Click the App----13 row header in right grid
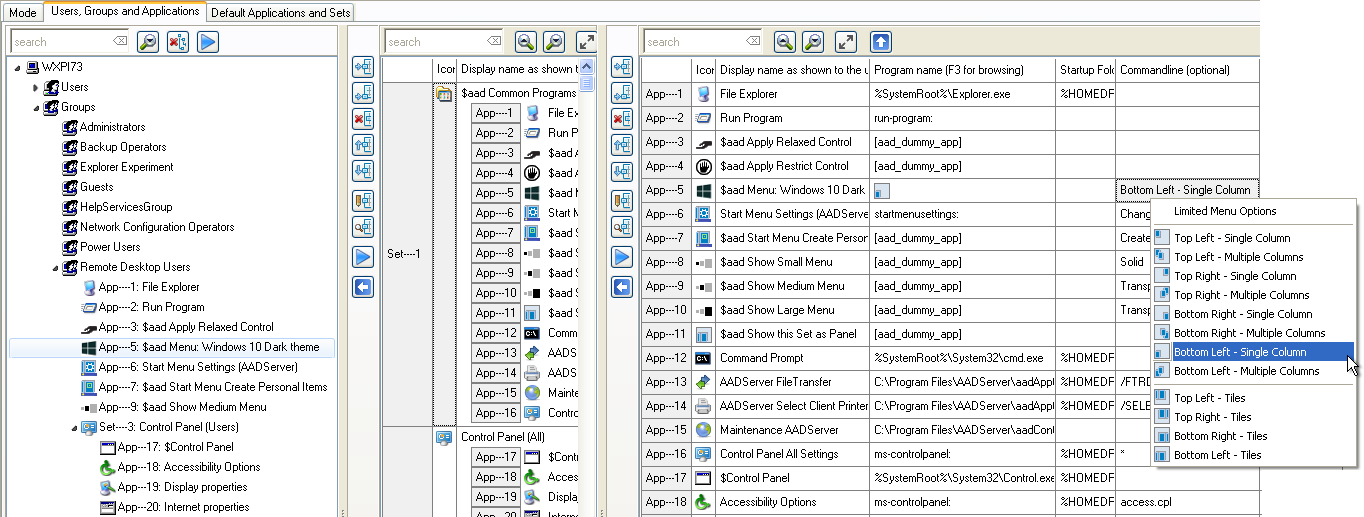The height and width of the screenshot is (517, 1364). (666, 382)
